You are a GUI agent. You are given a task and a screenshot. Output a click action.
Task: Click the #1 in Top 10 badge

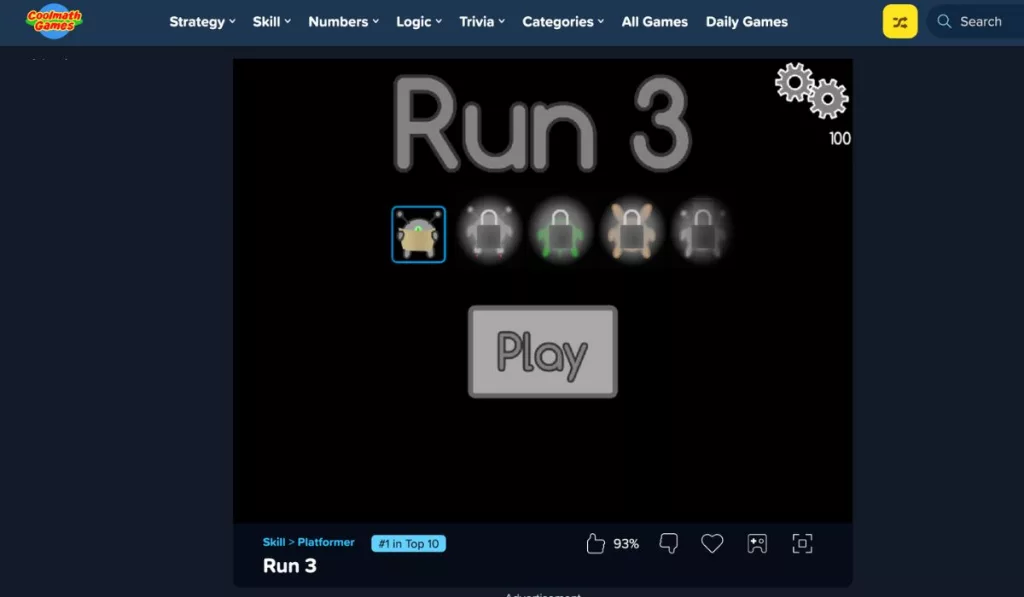tap(409, 543)
